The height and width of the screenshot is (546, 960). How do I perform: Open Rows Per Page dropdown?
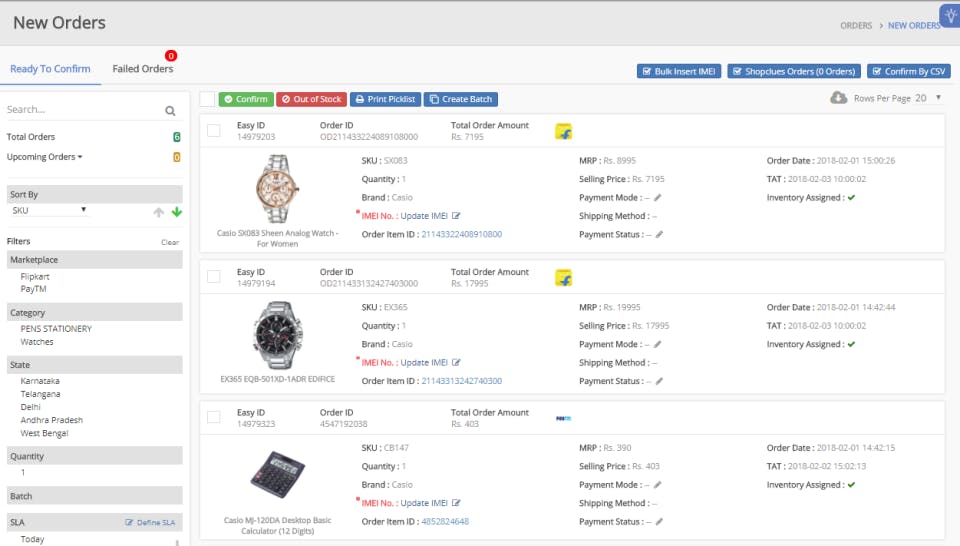928,98
